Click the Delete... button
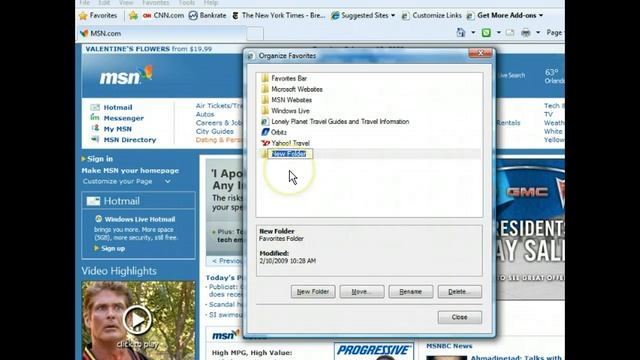Screen dimensions: 640x360 pyautogui.click(x=460, y=292)
